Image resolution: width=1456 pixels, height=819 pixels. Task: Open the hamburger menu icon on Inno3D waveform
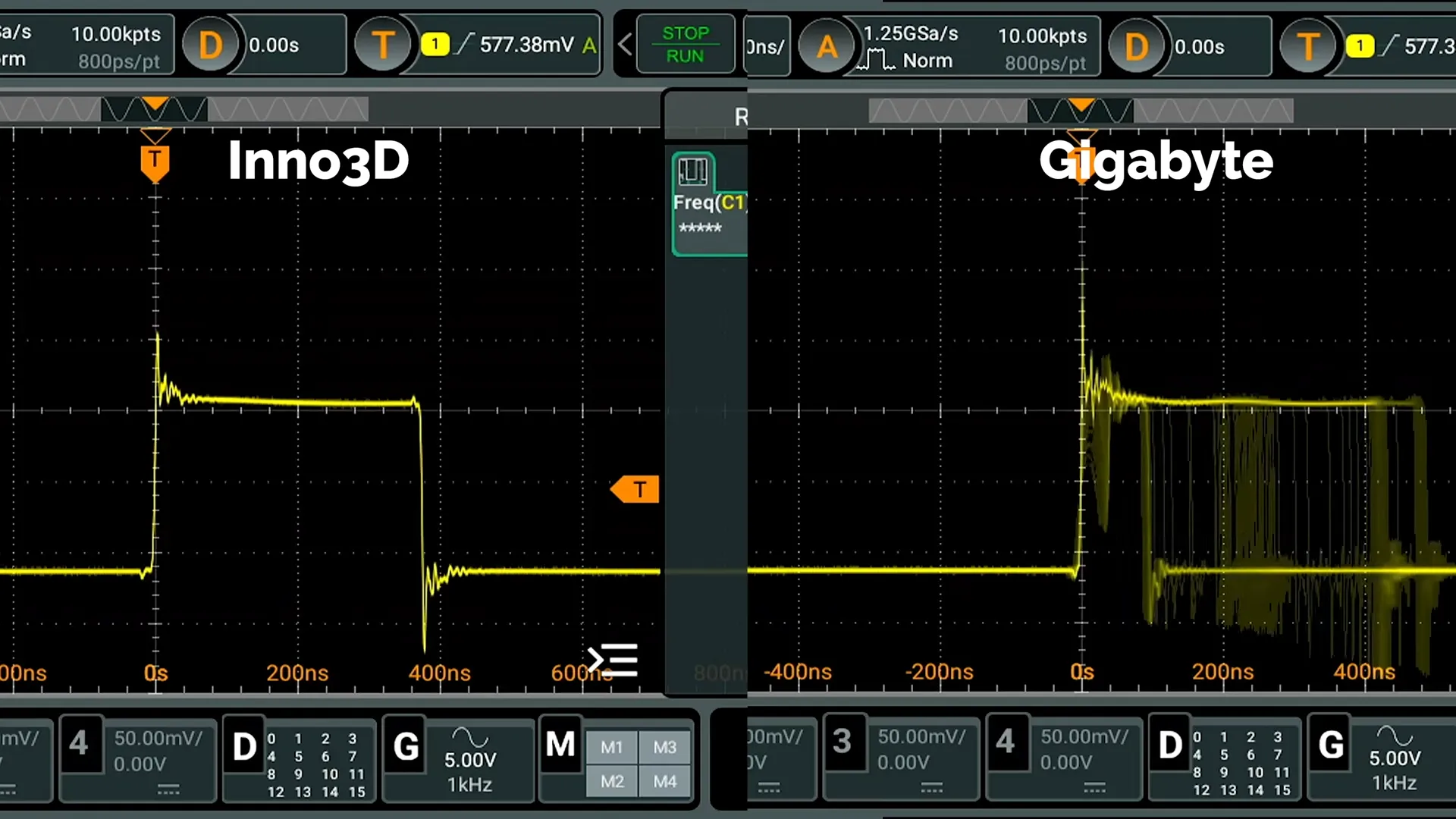(x=613, y=660)
